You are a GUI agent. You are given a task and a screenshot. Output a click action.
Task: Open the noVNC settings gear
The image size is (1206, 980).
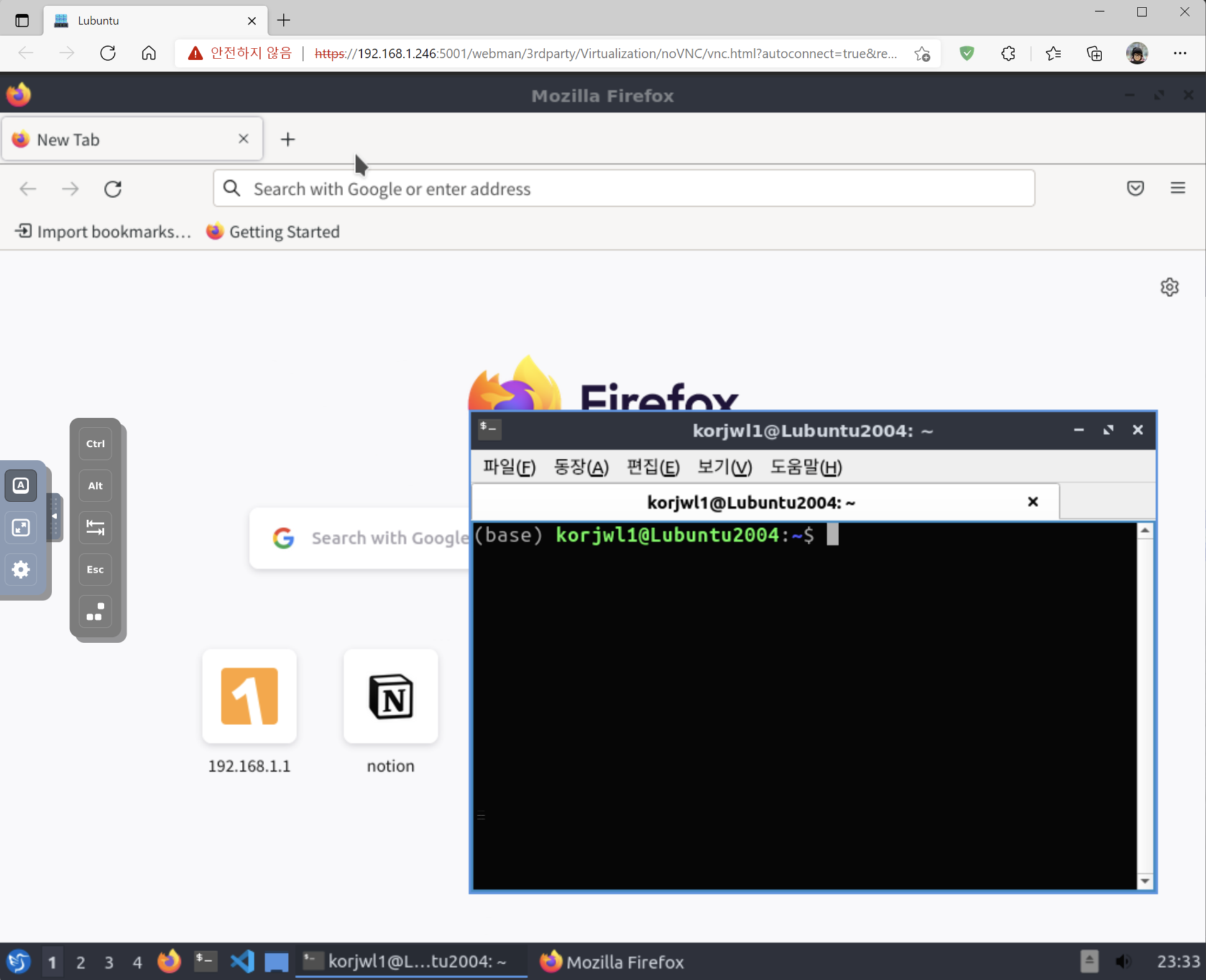click(x=21, y=569)
